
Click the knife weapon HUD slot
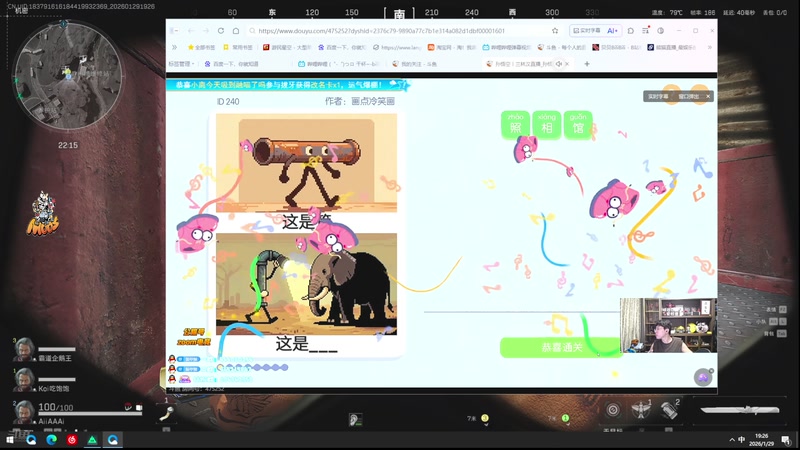(740, 410)
